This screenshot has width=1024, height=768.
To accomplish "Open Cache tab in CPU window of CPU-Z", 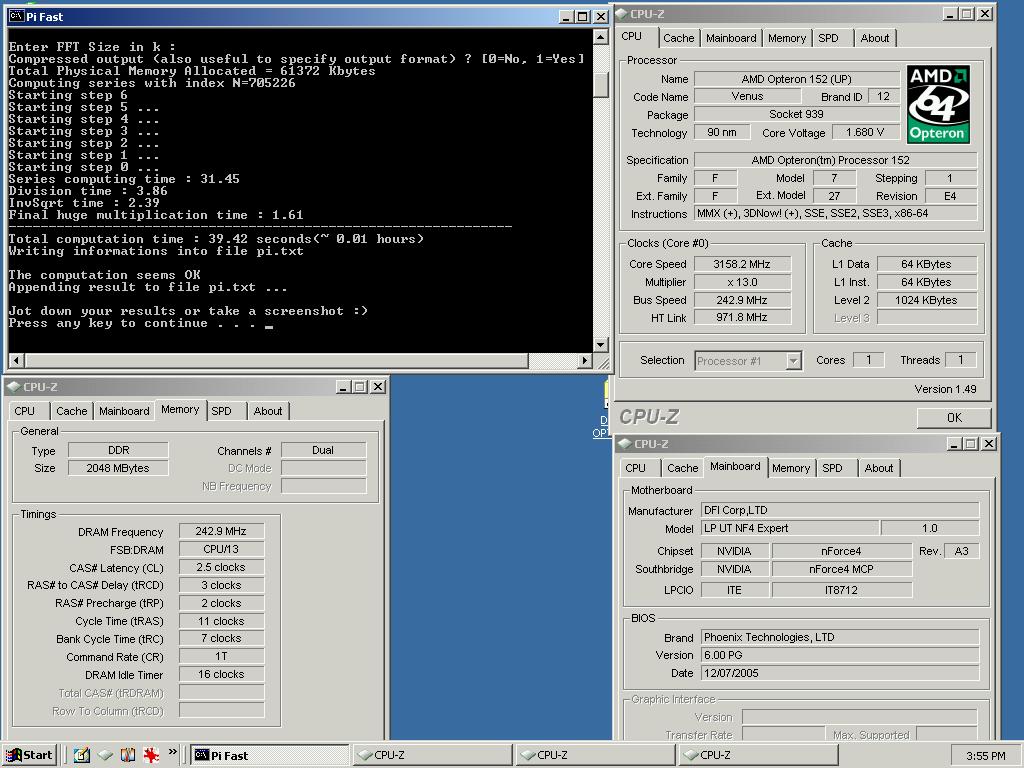I will click(679, 38).
